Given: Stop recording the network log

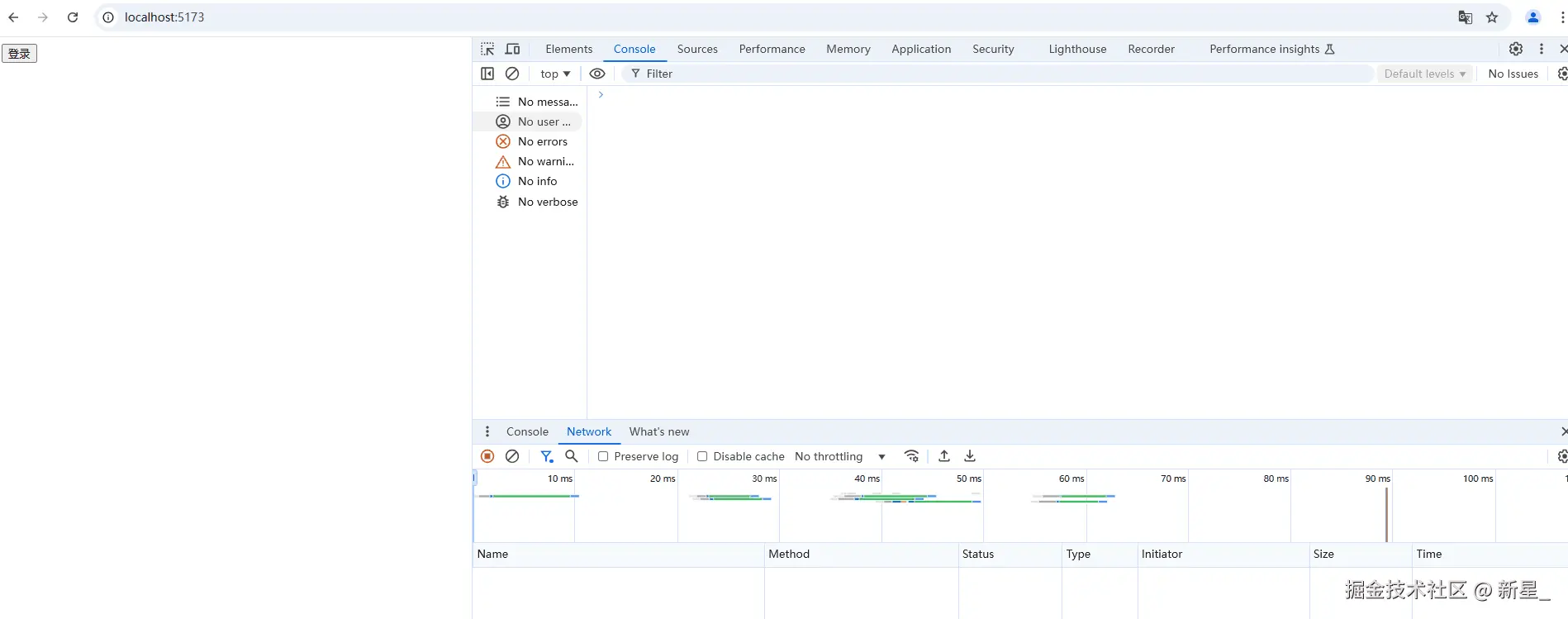Looking at the screenshot, I should click(487, 456).
